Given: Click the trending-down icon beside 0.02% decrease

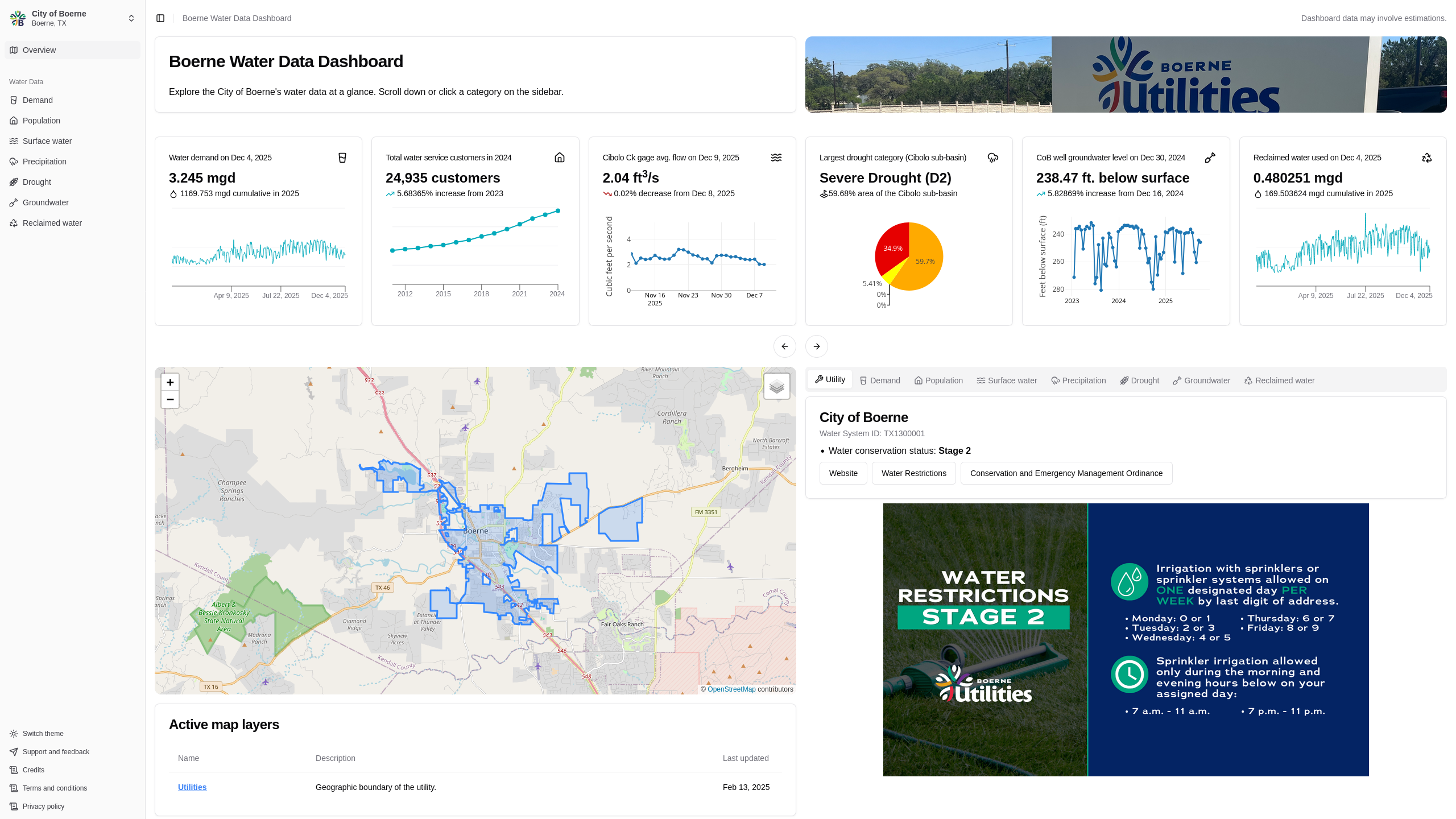Looking at the screenshot, I should (x=607, y=194).
